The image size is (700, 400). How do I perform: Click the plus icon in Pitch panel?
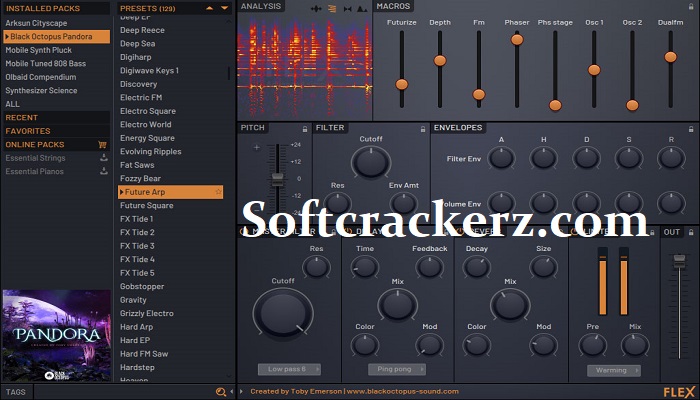click(257, 147)
